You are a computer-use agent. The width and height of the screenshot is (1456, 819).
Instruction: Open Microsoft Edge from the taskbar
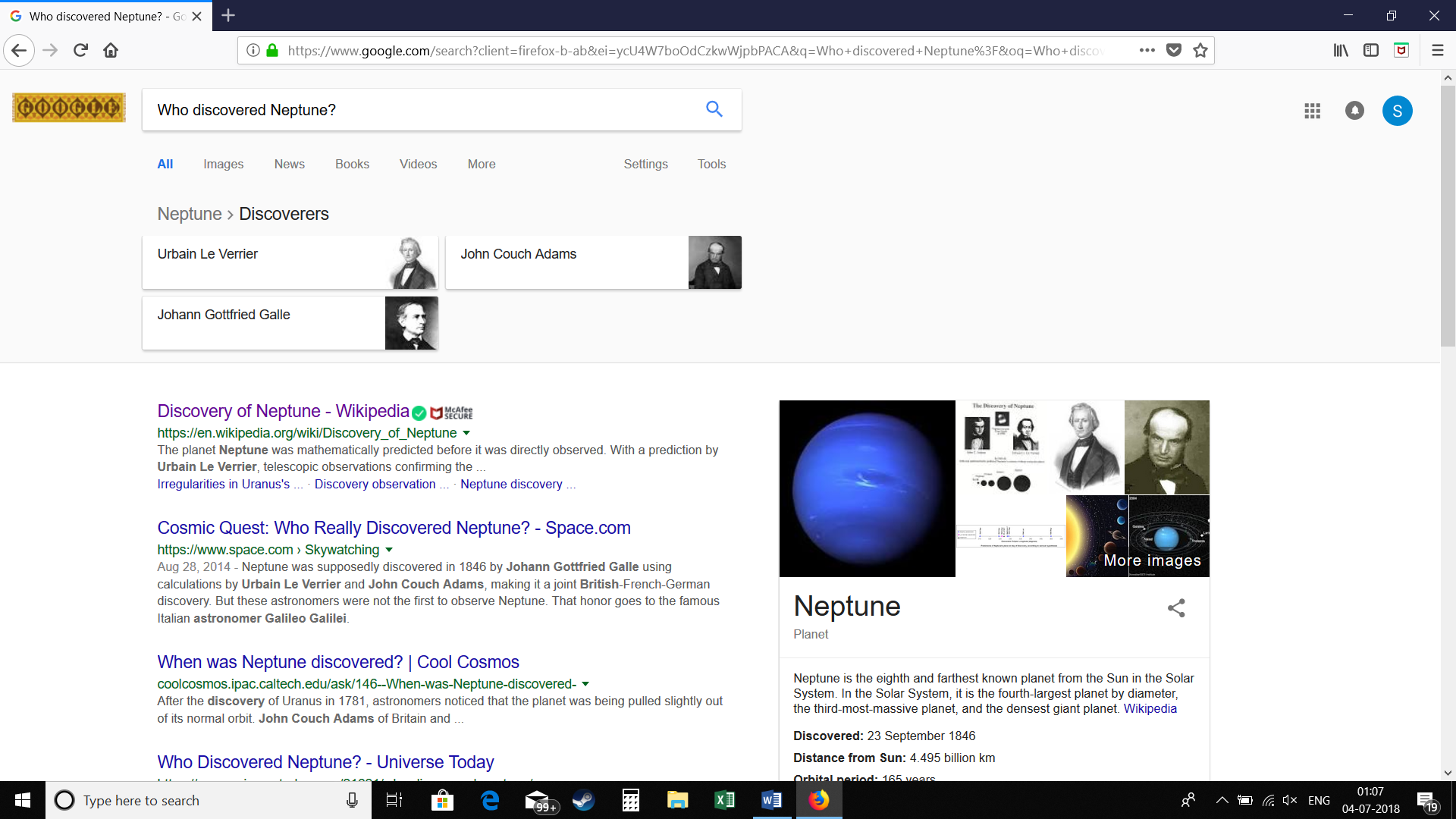click(490, 800)
